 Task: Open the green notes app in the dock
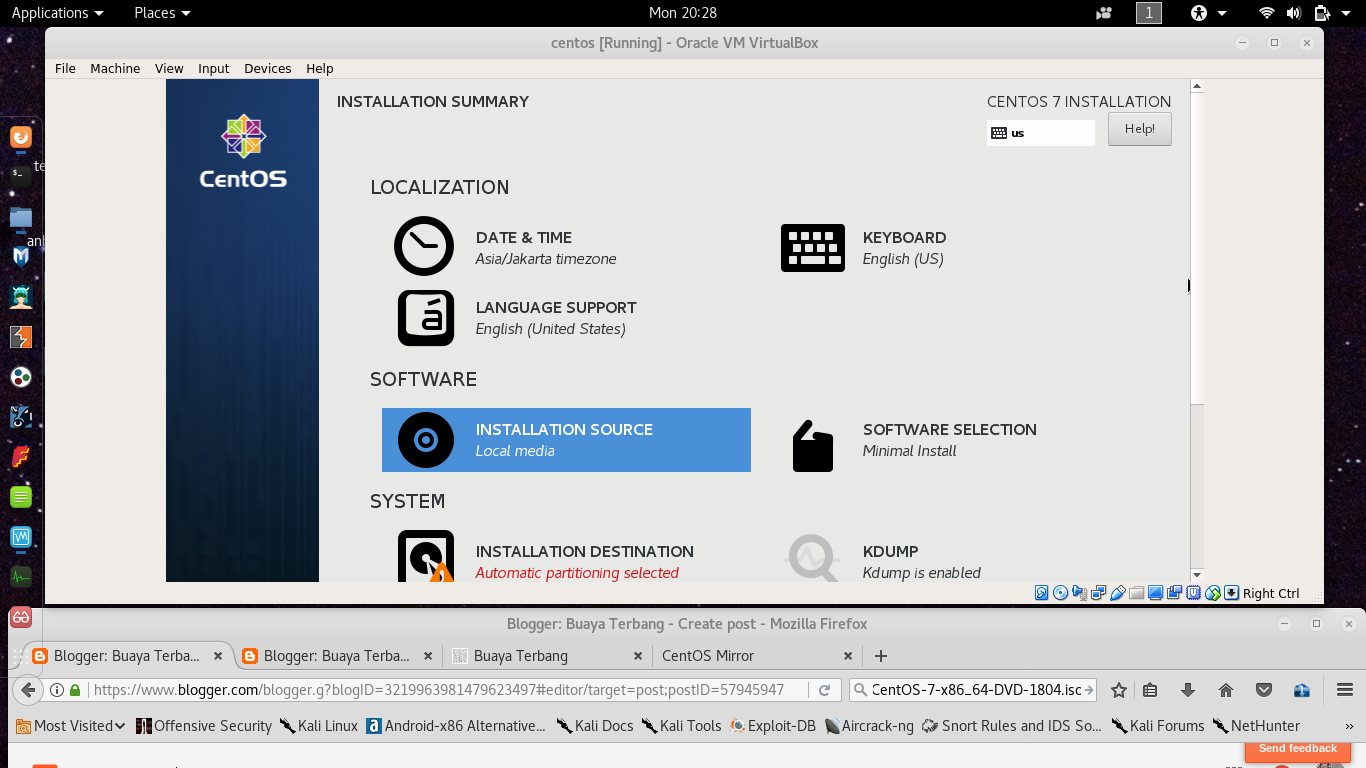21,497
